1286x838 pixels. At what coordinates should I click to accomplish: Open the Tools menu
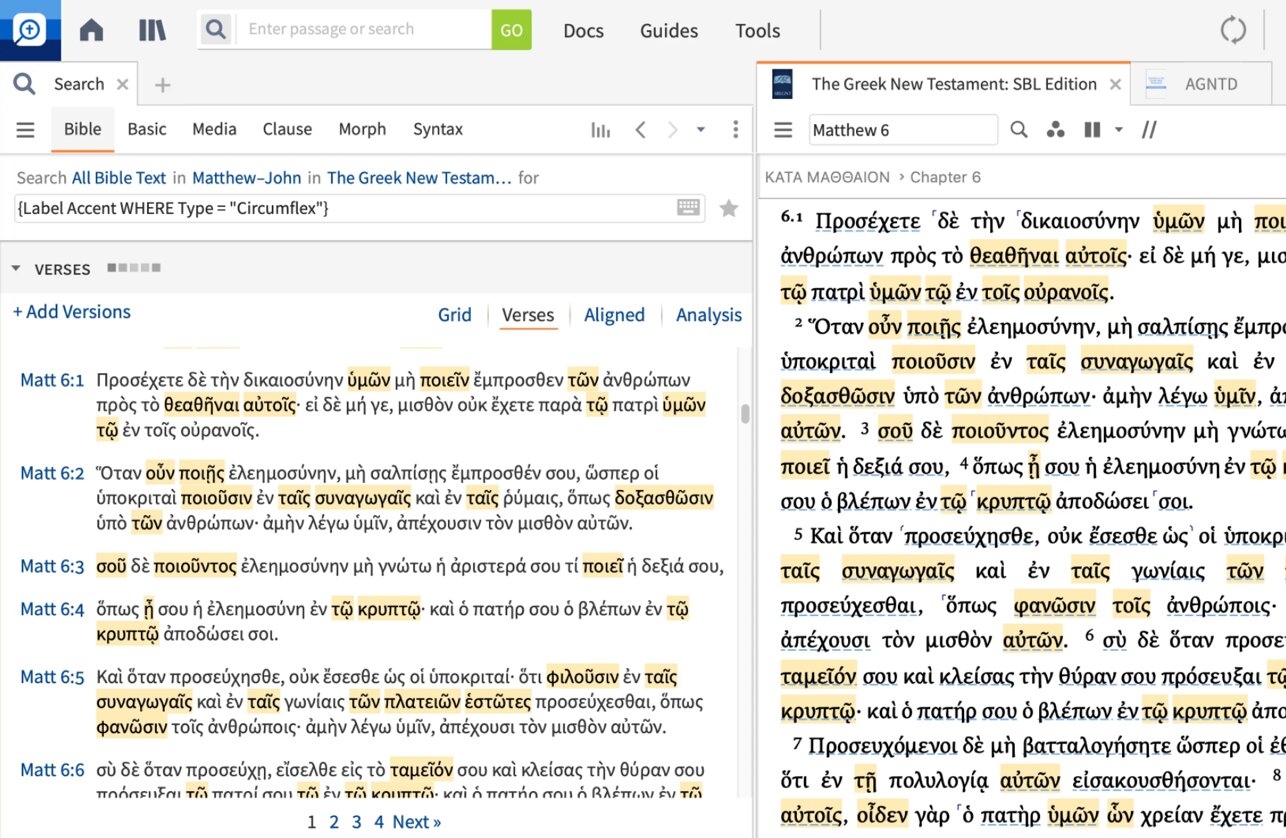[757, 30]
